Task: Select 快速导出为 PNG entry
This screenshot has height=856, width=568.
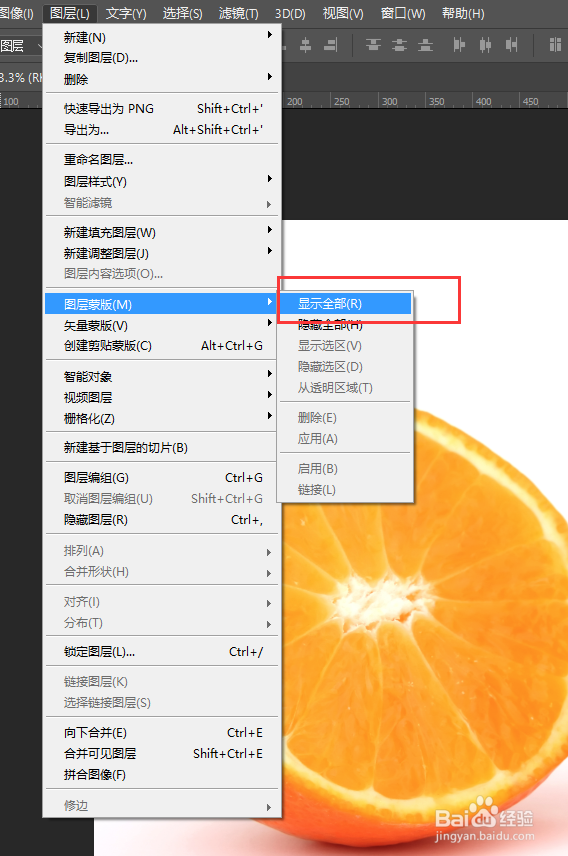Action: (162, 109)
